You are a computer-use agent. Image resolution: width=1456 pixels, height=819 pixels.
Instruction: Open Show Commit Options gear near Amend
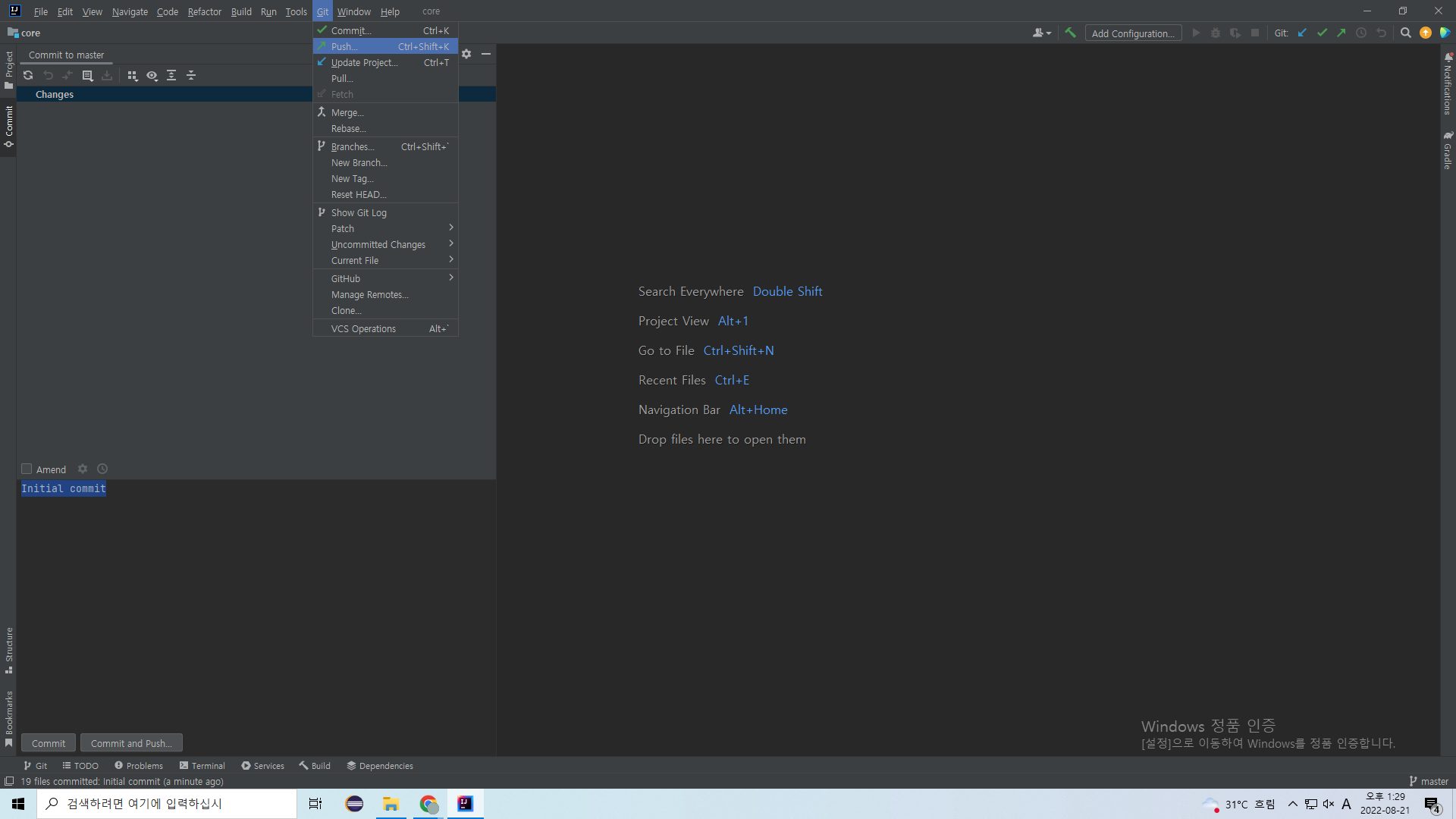[x=83, y=469]
